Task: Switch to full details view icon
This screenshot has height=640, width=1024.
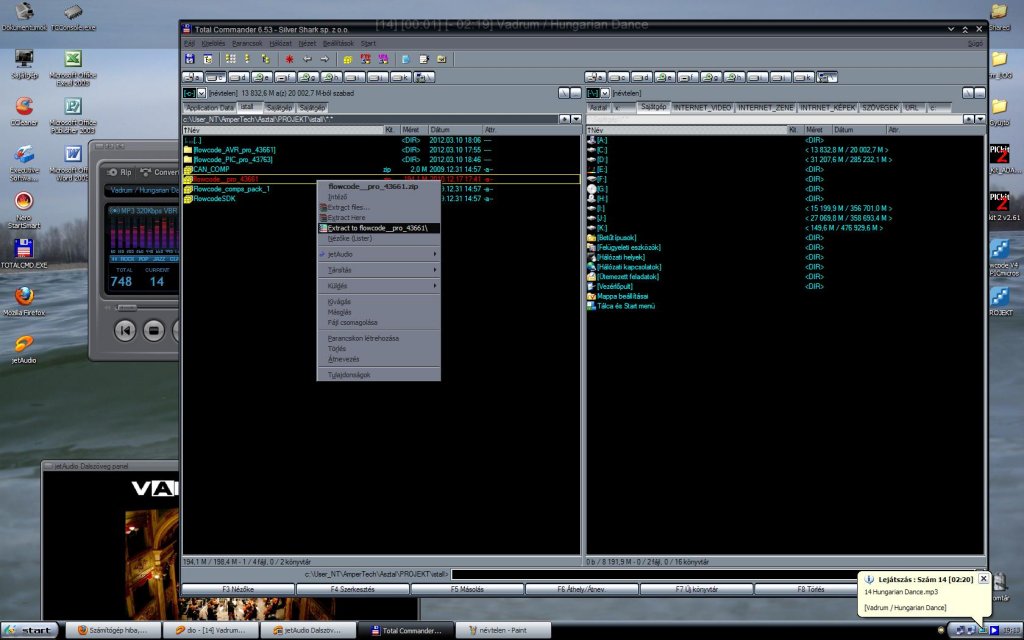Action: [x=248, y=59]
